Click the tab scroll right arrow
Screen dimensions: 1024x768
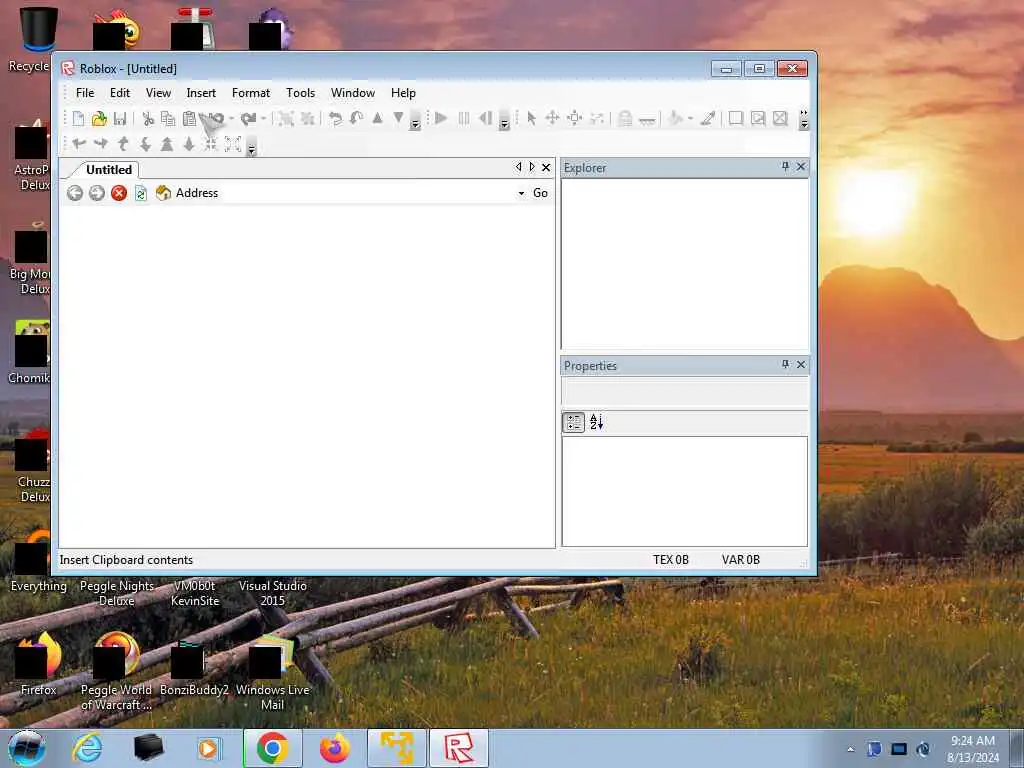coord(532,167)
